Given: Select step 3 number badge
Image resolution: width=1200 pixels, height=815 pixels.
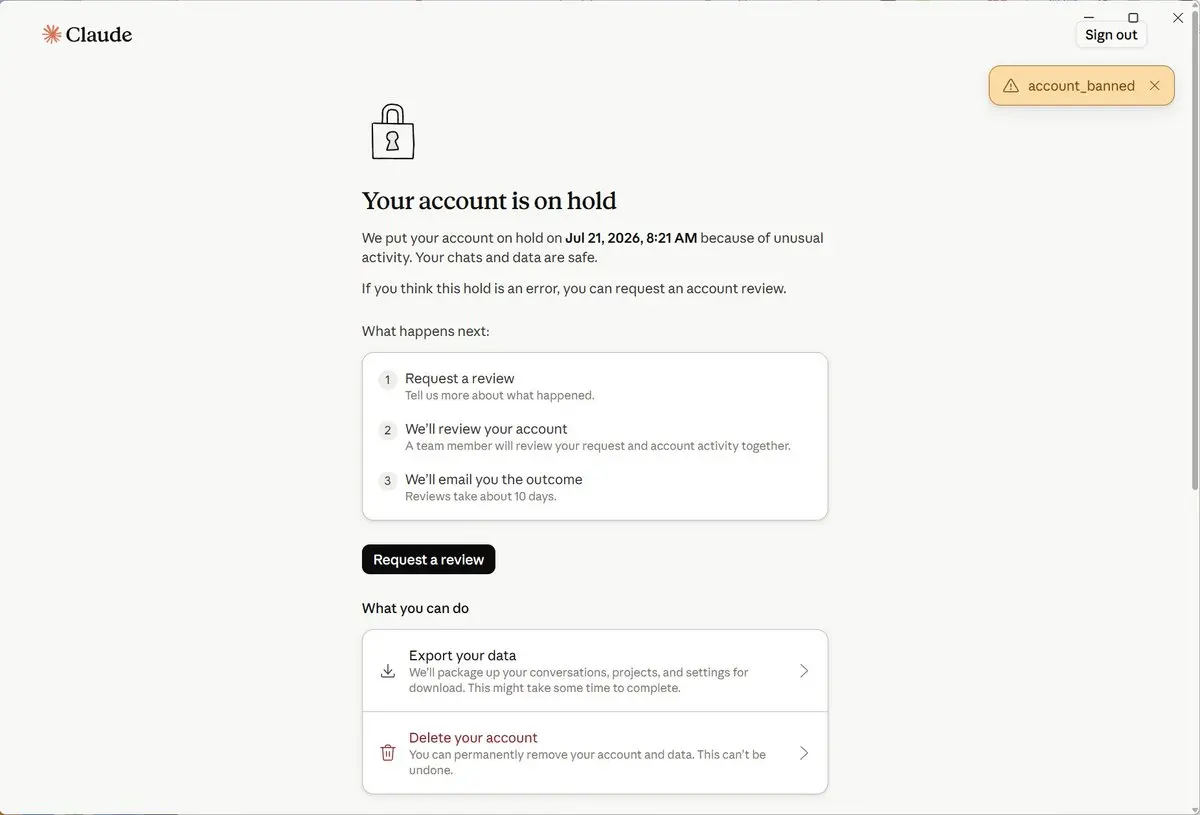Looking at the screenshot, I should click(x=388, y=481).
